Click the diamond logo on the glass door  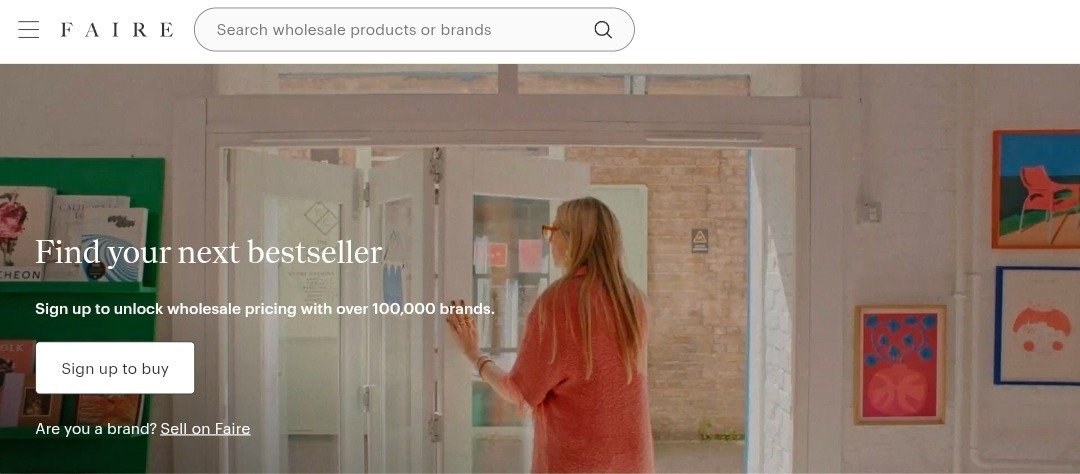[x=321, y=219]
